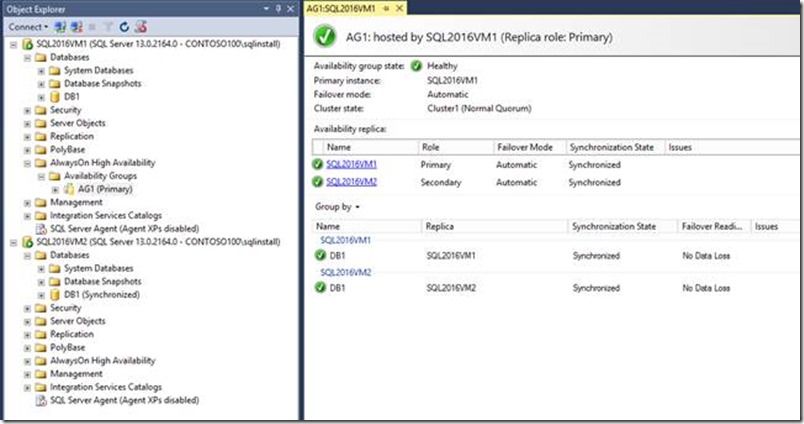Select Management folder under SQL2016VM1
The width and height of the screenshot is (804, 424).
click(x=76, y=203)
